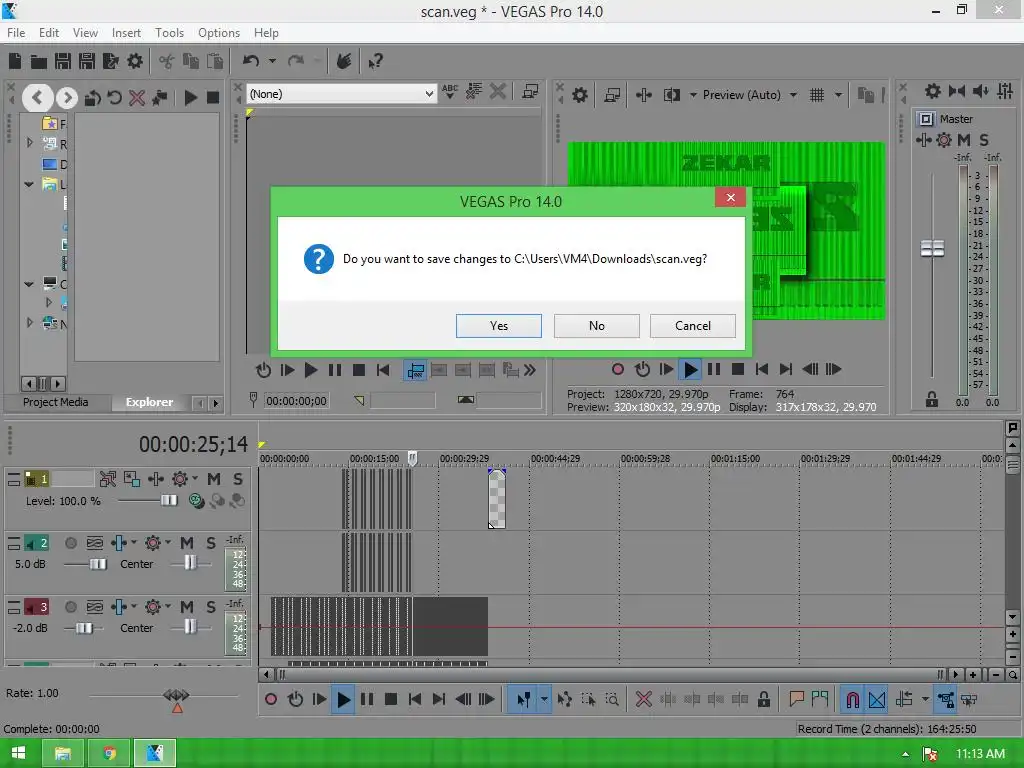Click No in the save dialog
Image resolution: width=1024 pixels, height=768 pixels.
[596, 326]
